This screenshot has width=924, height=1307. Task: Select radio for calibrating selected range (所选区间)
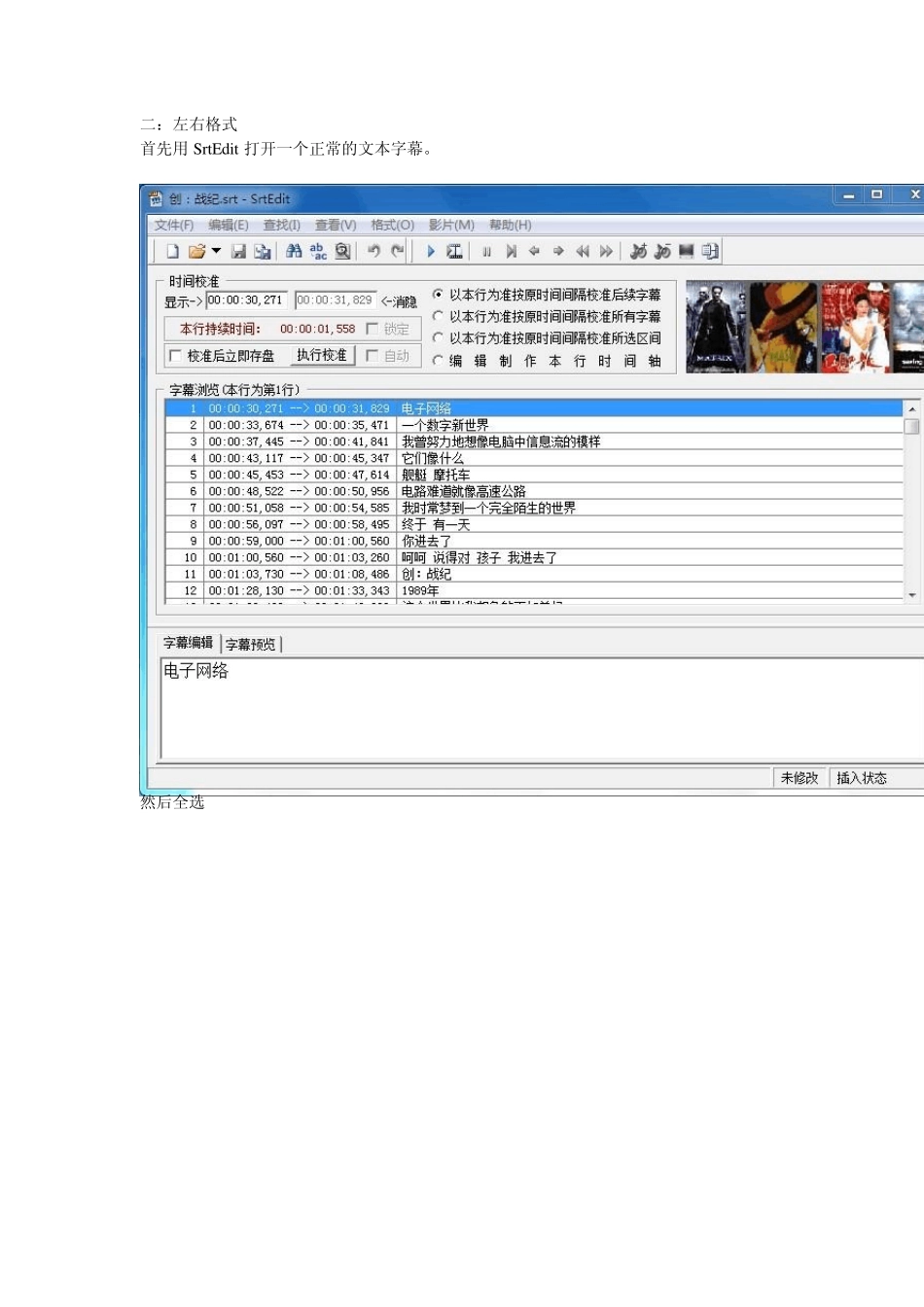(x=438, y=337)
